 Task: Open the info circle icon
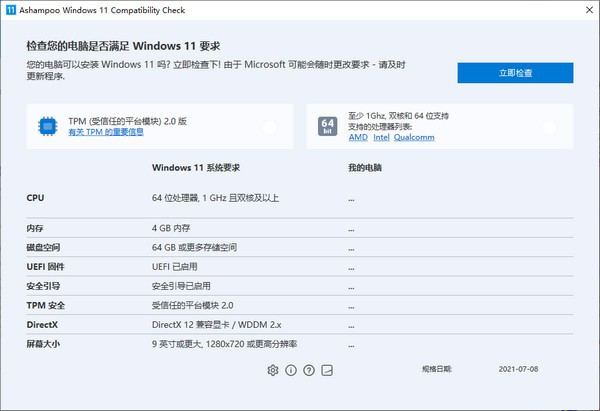[x=291, y=370]
